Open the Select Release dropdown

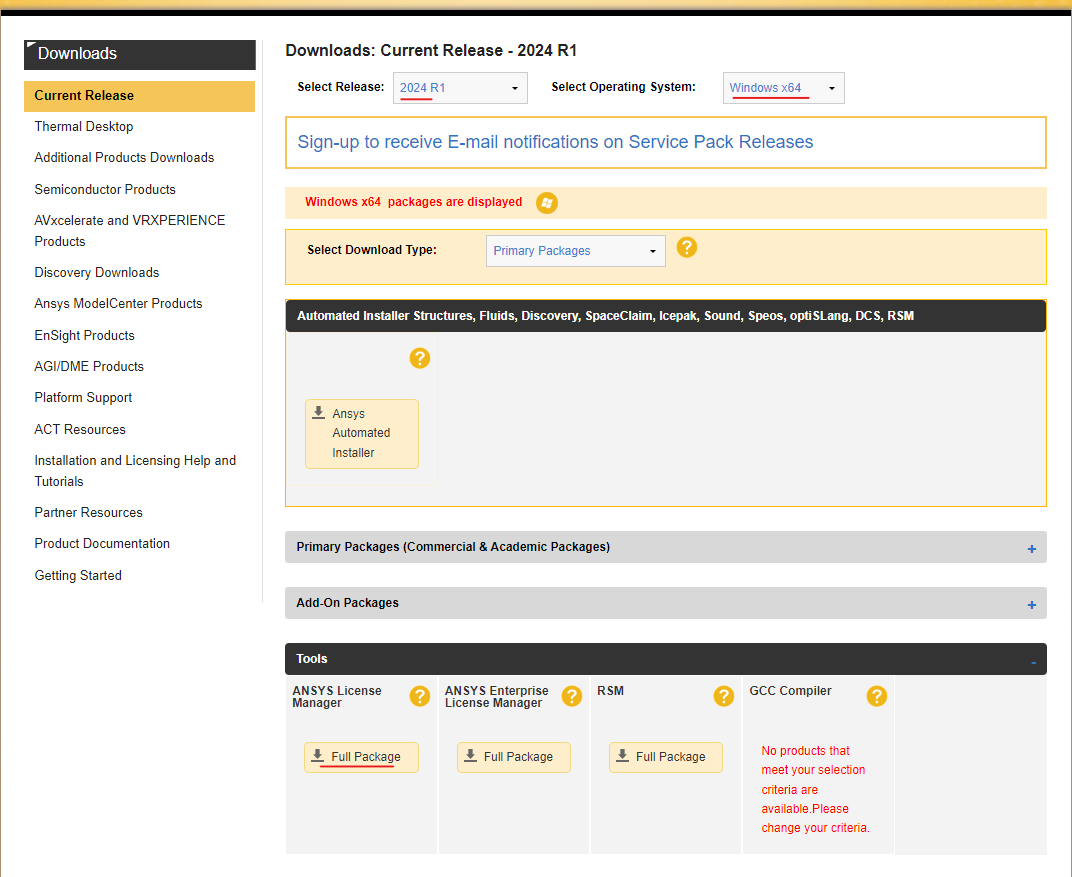click(x=460, y=88)
